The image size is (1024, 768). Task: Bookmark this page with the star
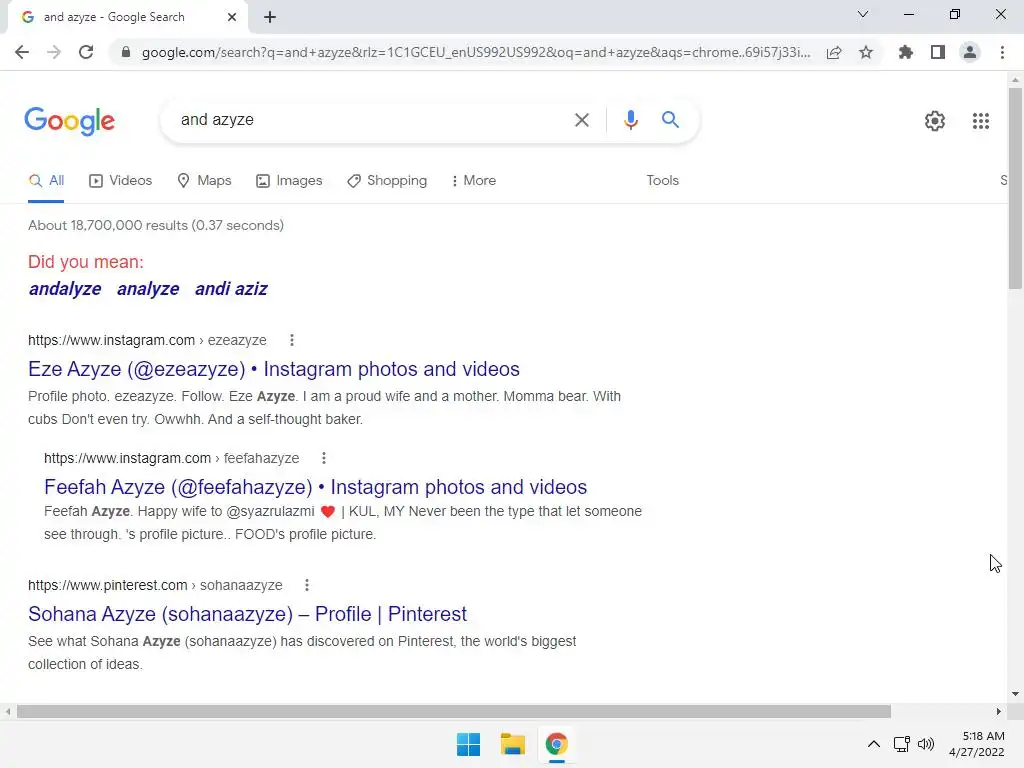(866, 52)
